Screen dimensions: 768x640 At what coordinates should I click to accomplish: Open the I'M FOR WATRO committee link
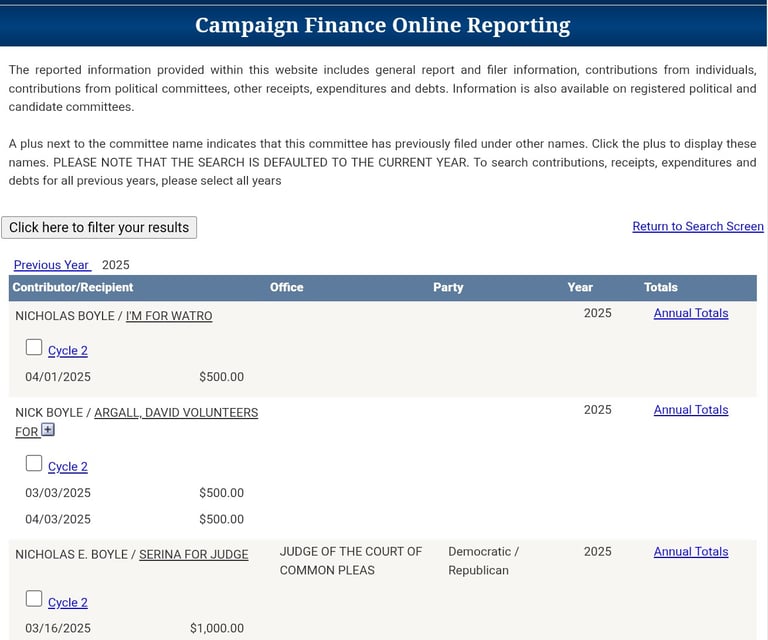[x=169, y=316]
